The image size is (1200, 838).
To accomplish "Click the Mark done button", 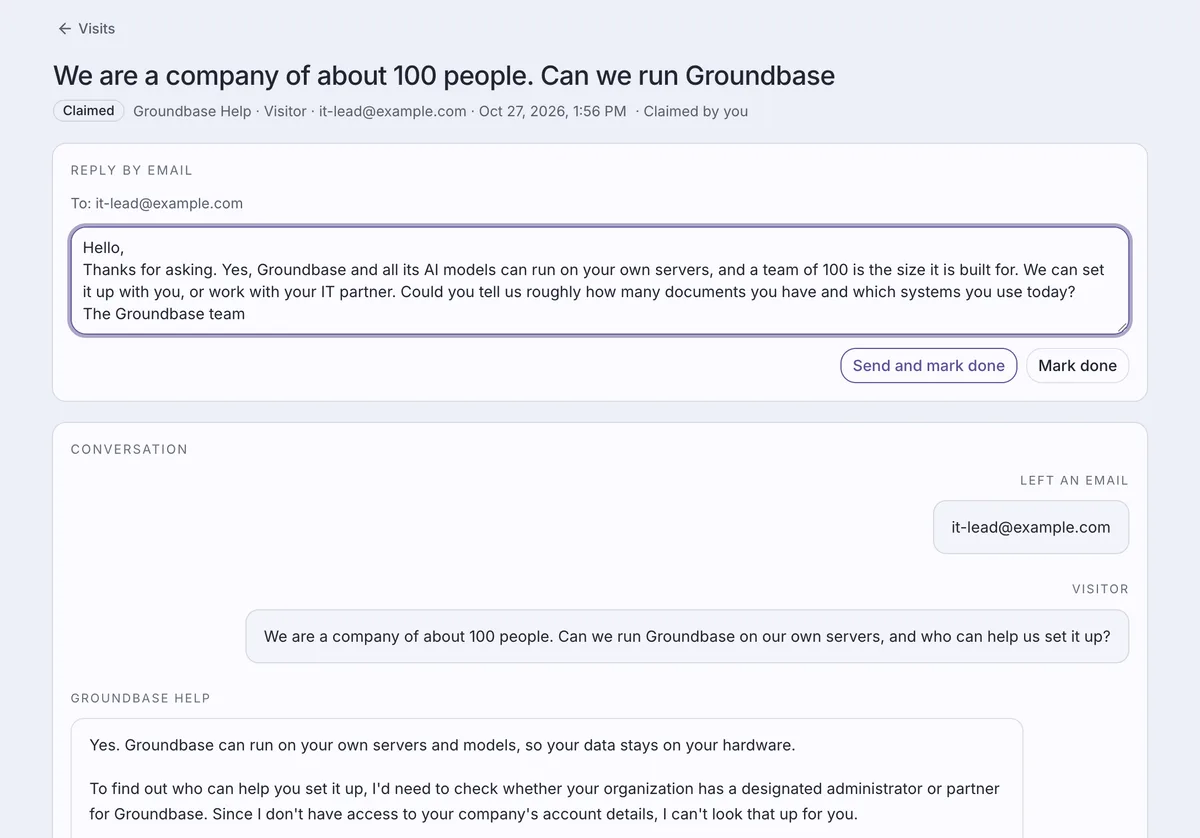I will point(1078,366).
